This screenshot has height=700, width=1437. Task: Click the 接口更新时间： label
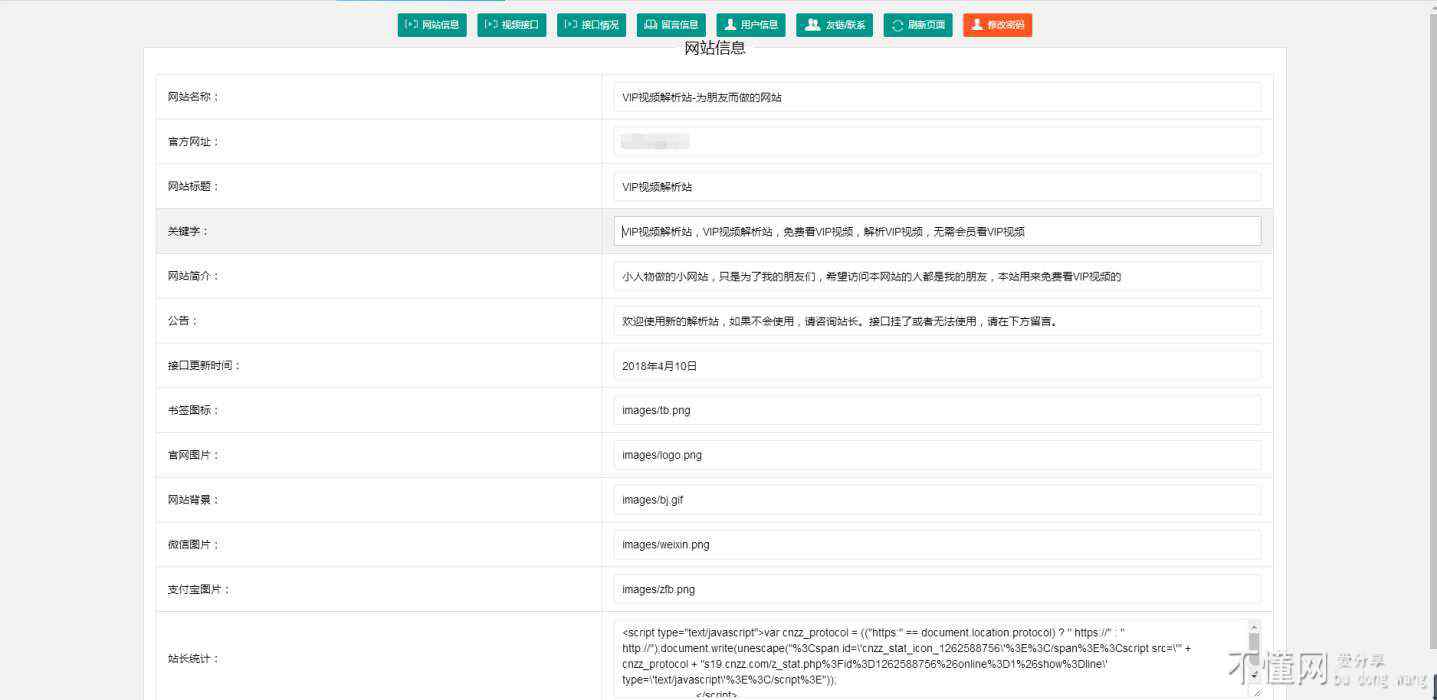click(x=204, y=366)
